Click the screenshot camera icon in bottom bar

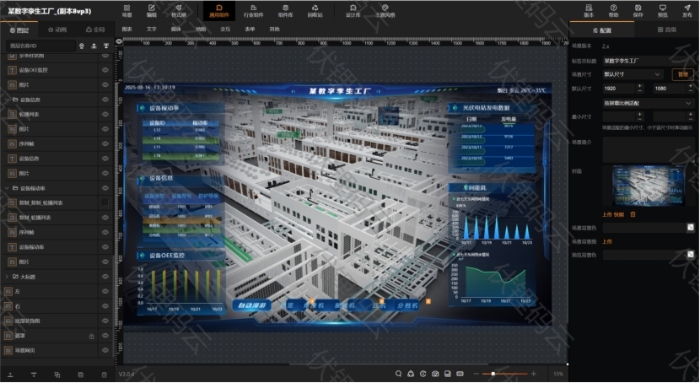coord(435,374)
